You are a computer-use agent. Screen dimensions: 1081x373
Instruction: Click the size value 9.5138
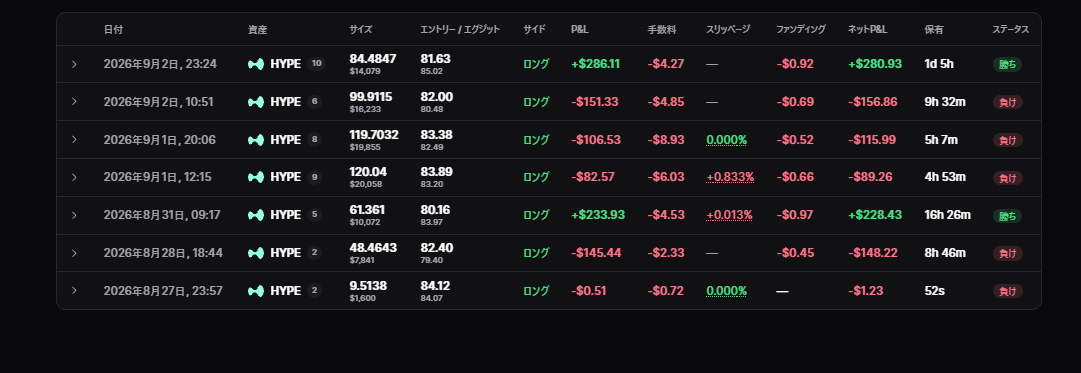[x=368, y=285]
